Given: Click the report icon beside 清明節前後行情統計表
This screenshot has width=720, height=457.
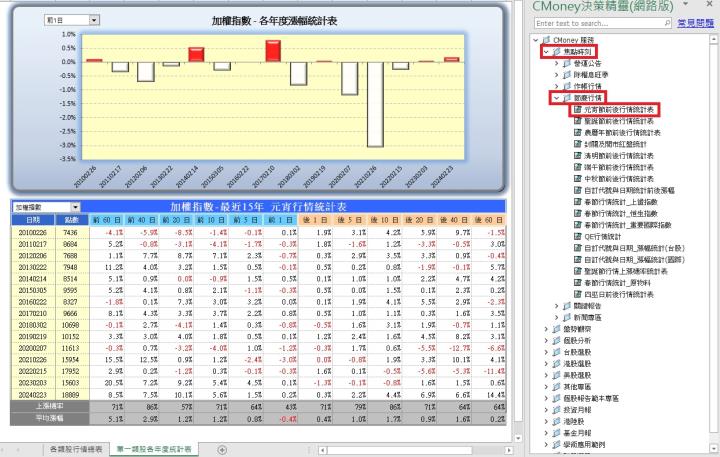Looking at the screenshot, I should [578, 156].
